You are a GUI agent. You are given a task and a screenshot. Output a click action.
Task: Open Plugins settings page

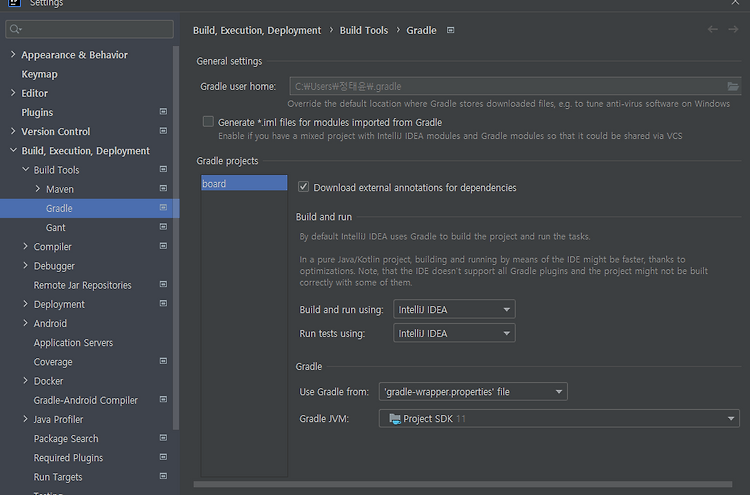click(x=37, y=112)
